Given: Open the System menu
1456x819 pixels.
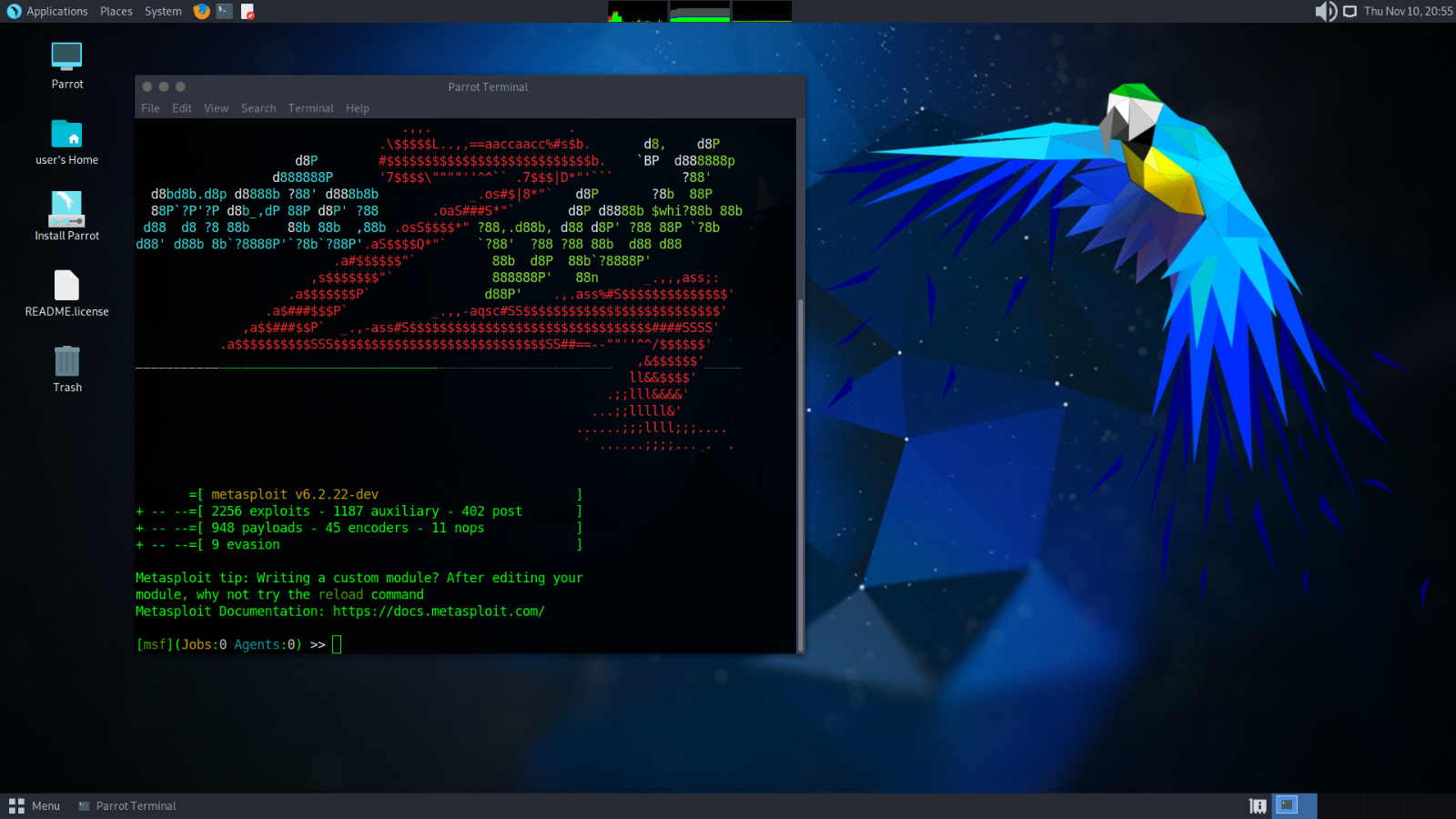Looking at the screenshot, I should [163, 11].
